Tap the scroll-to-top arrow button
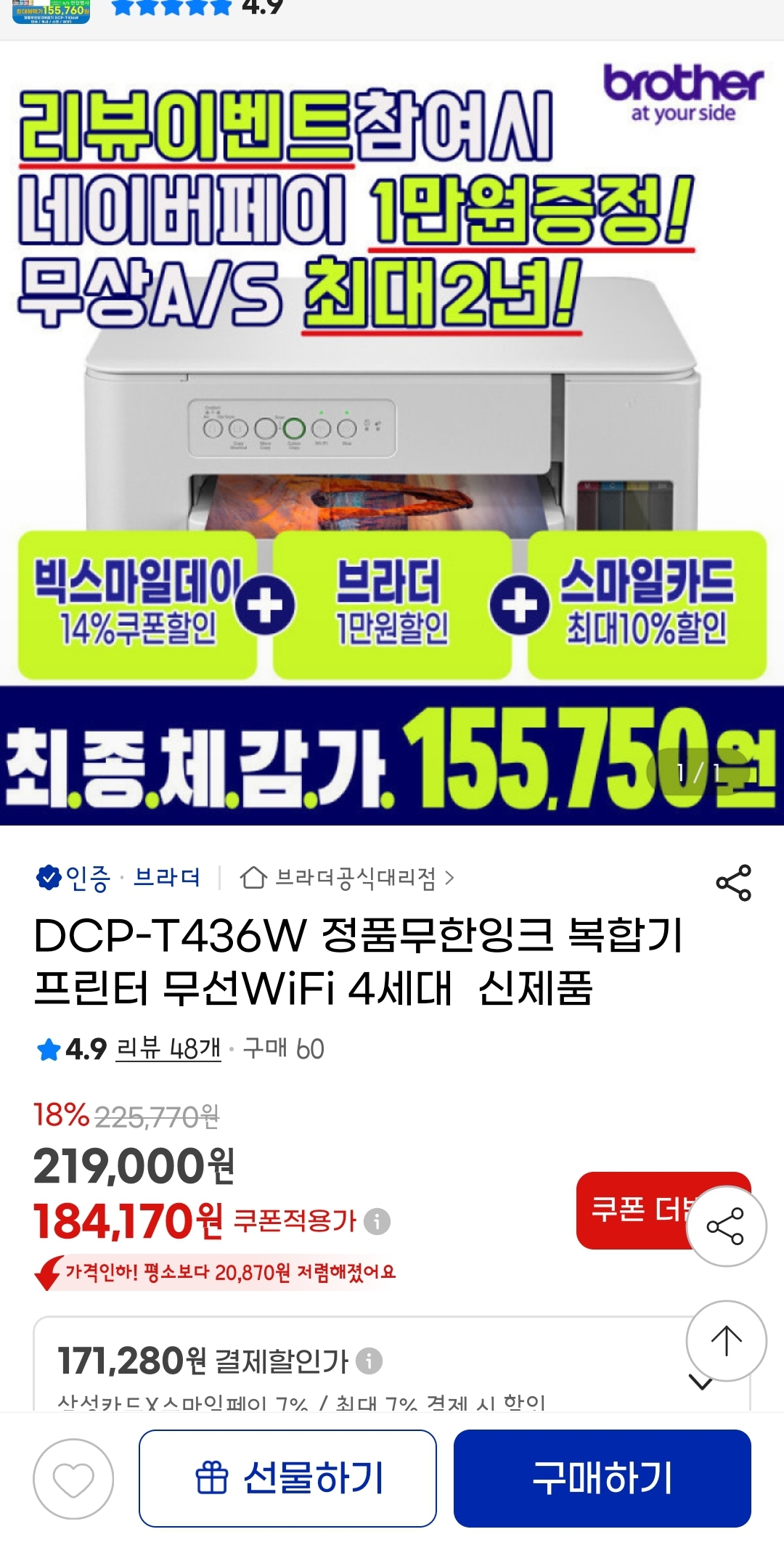Viewport: 784px width, 1545px height. (726, 1341)
